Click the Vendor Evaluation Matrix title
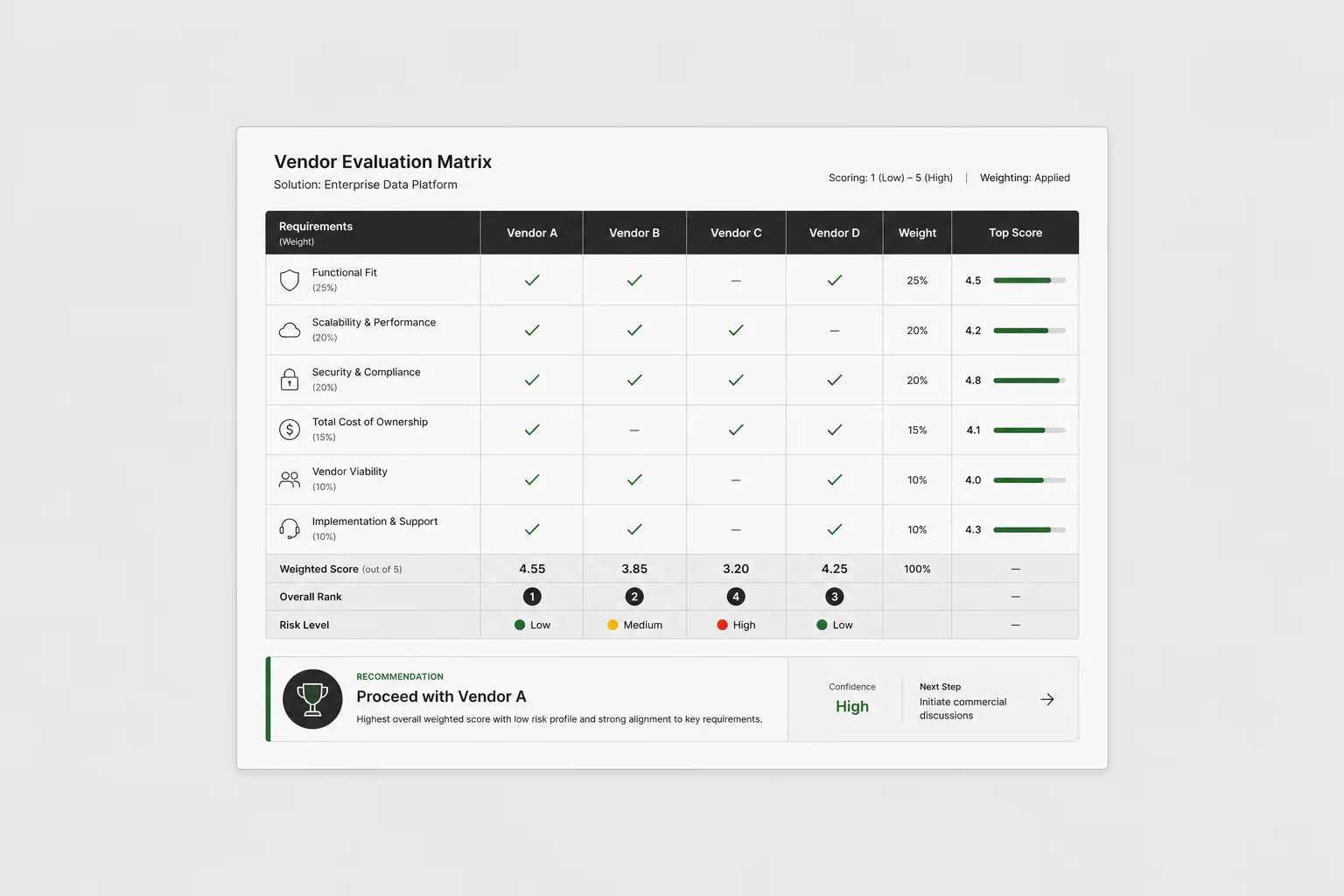Image resolution: width=1344 pixels, height=896 pixels. pos(382,162)
